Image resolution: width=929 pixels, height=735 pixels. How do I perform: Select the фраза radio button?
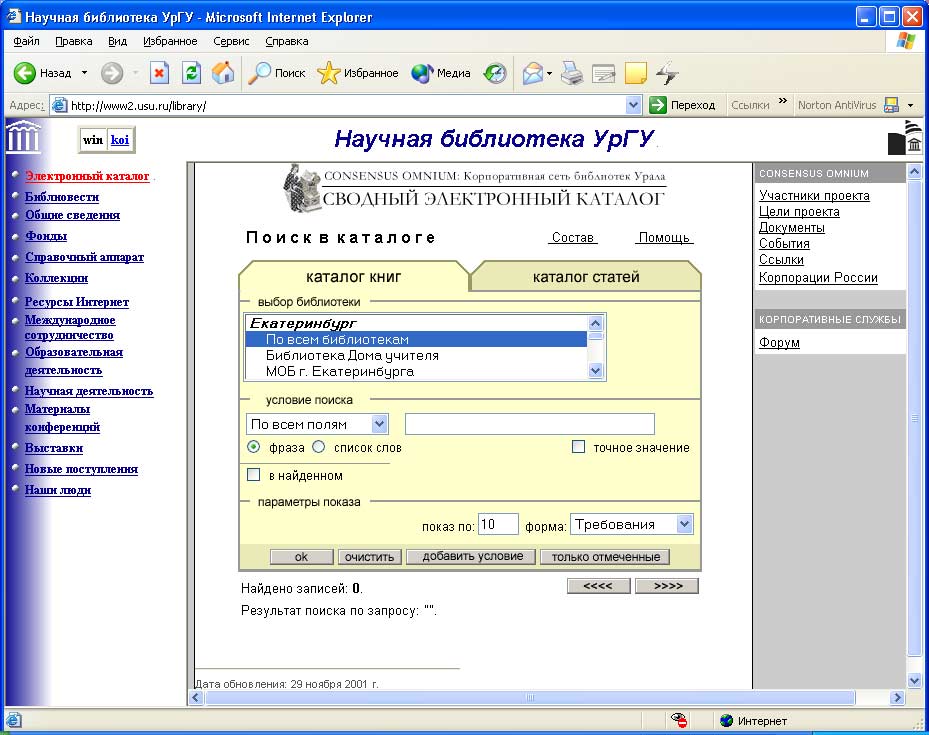pyautogui.click(x=254, y=447)
